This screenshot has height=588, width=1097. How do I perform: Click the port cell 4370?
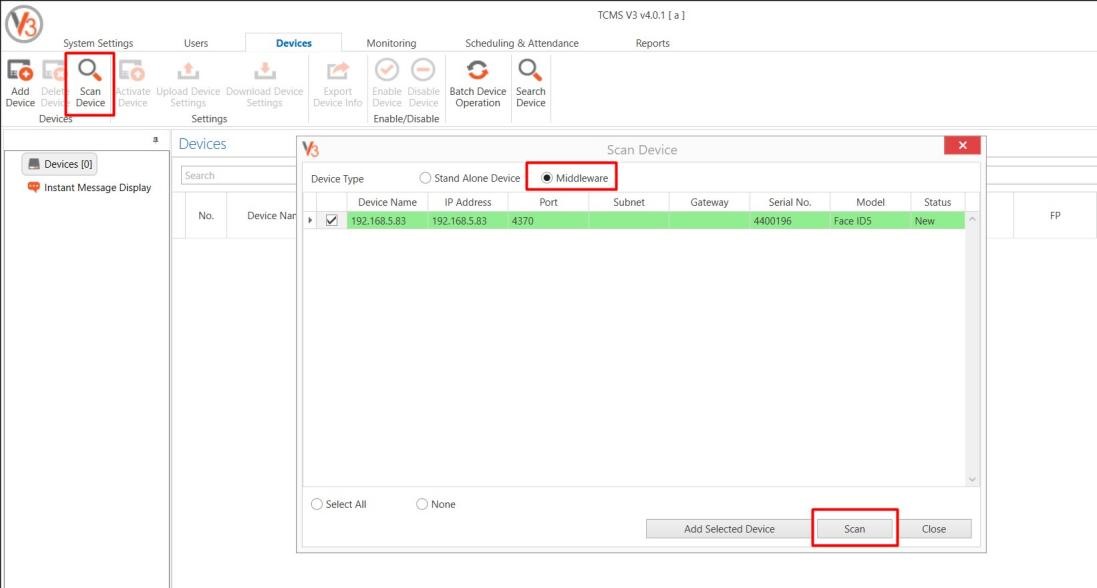click(548, 220)
